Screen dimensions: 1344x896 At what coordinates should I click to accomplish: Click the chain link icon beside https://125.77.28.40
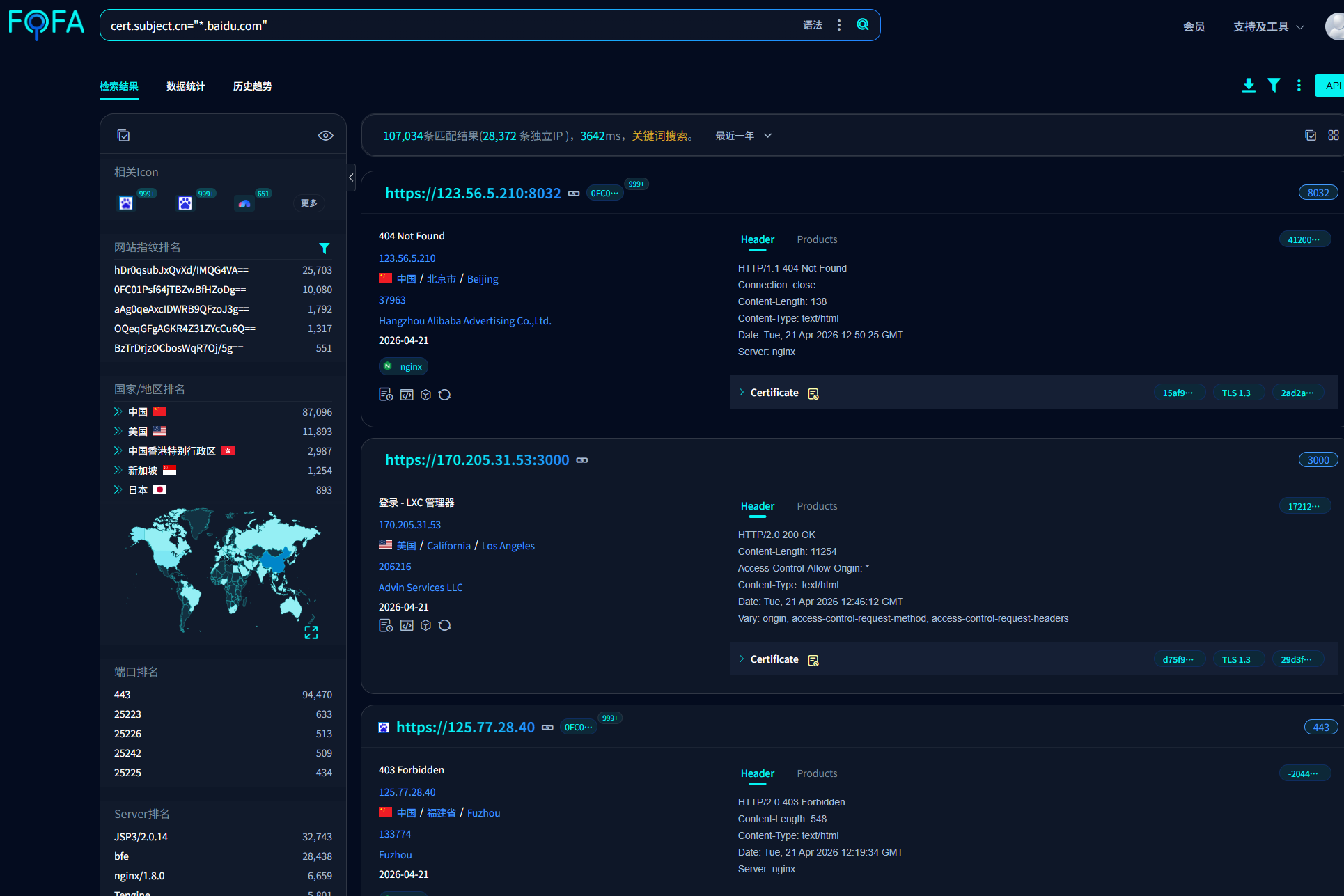coord(548,728)
